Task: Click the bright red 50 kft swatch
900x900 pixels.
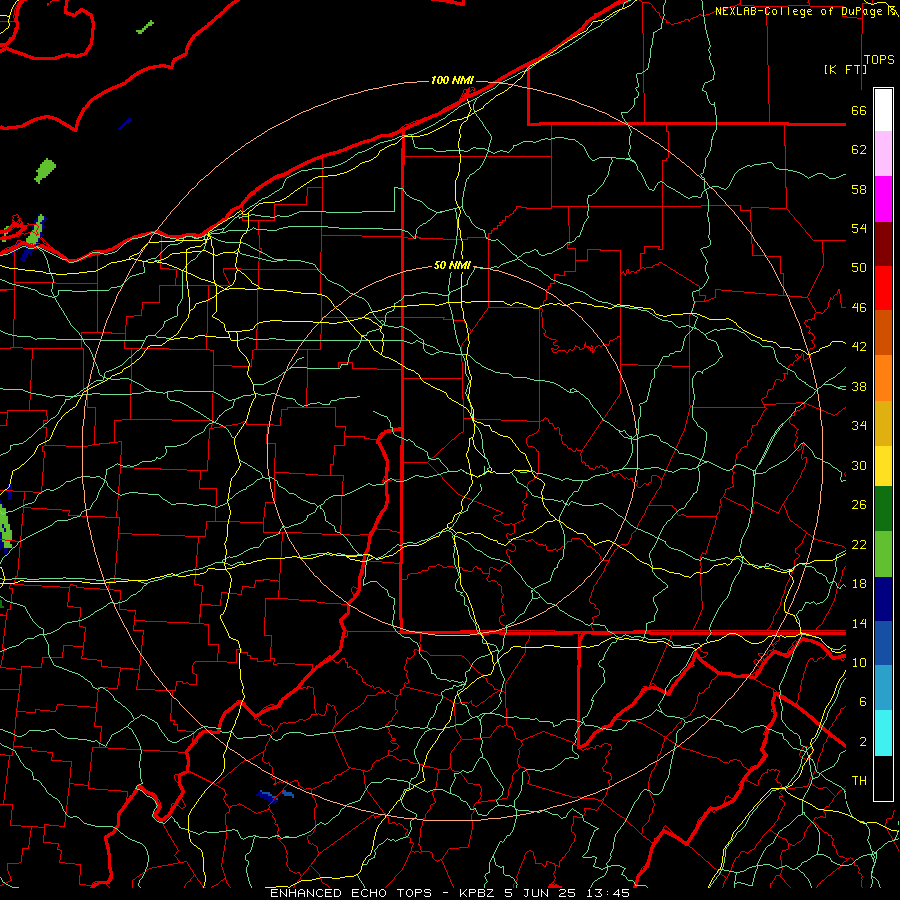Action: (x=883, y=288)
